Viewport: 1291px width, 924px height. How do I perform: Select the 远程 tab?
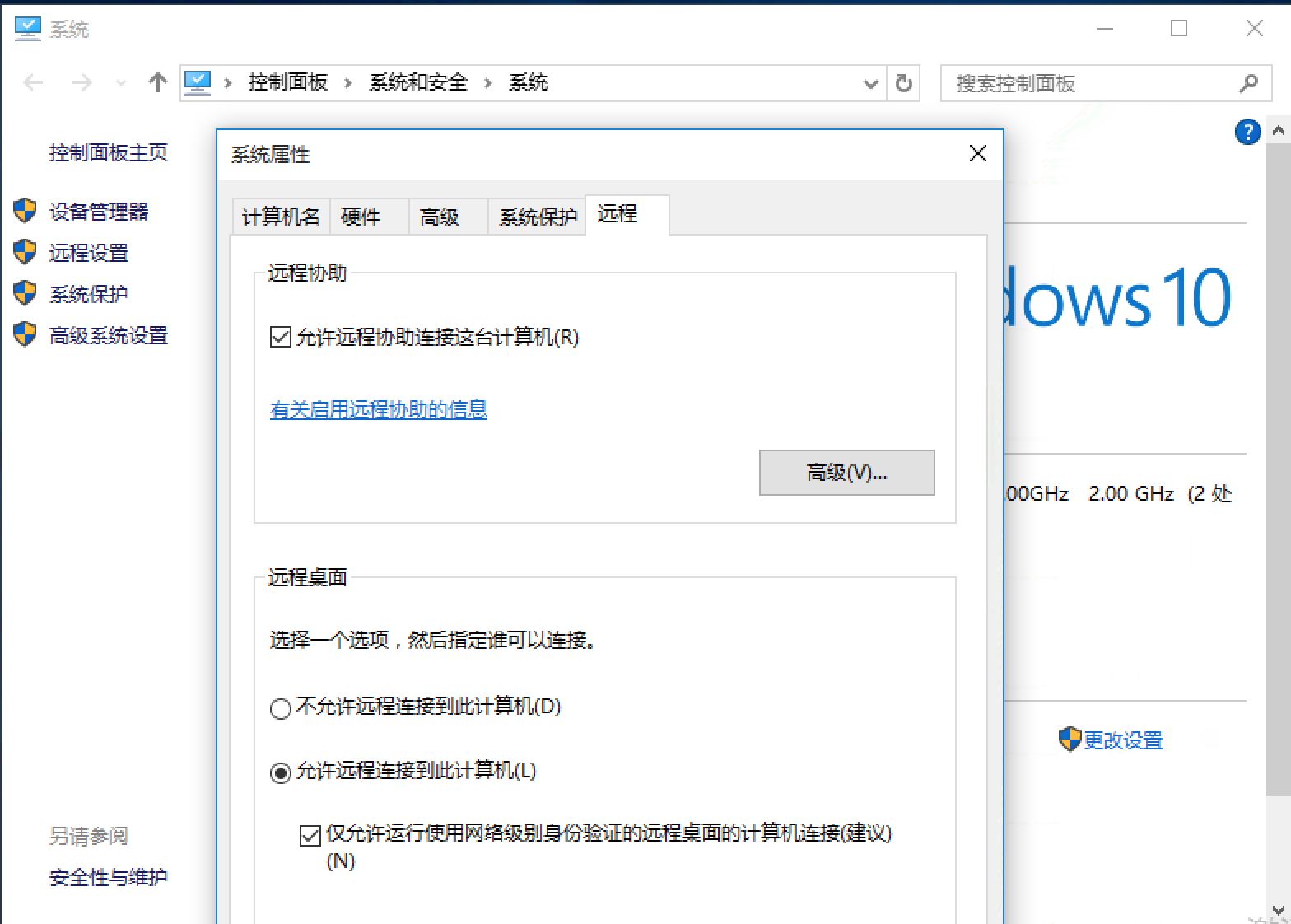tap(627, 214)
